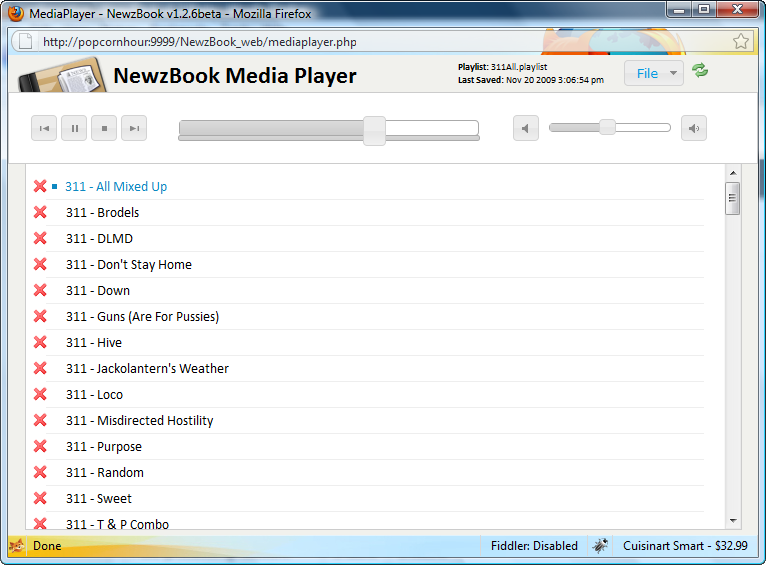Select the track 311 - DLMD
The width and height of the screenshot is (766, 565).
[x=99, y=238]
